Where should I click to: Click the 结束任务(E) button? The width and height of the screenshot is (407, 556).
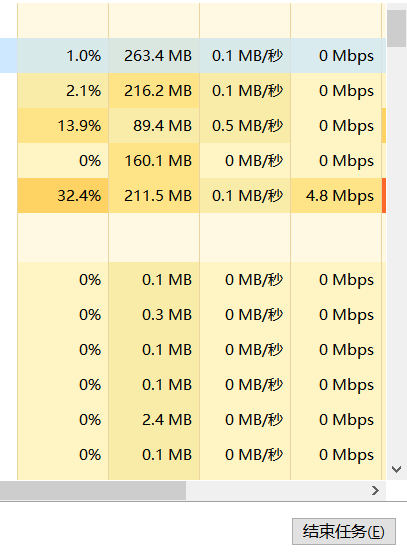pos(344,531)
